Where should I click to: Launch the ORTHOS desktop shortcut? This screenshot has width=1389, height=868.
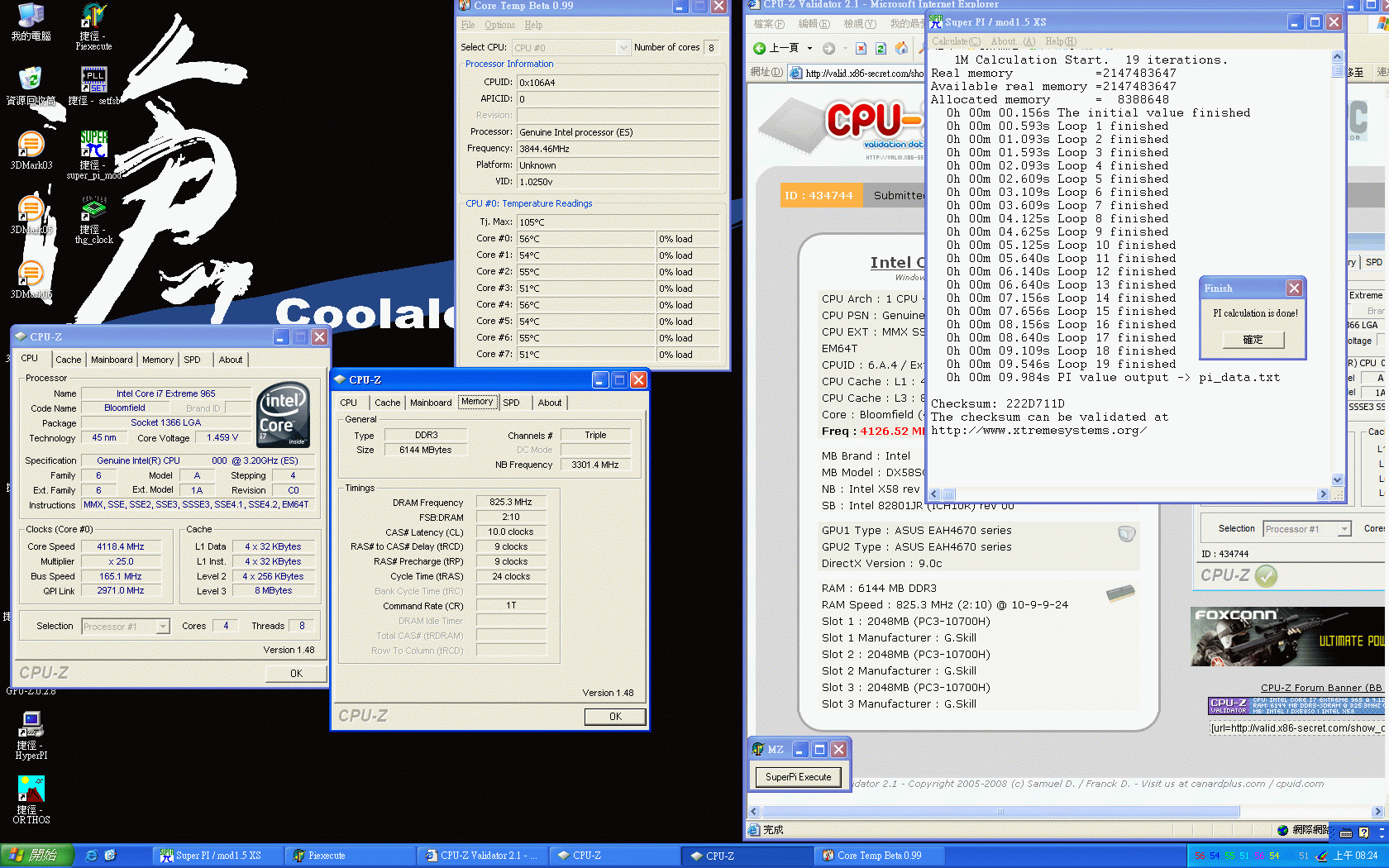(31, 799)
